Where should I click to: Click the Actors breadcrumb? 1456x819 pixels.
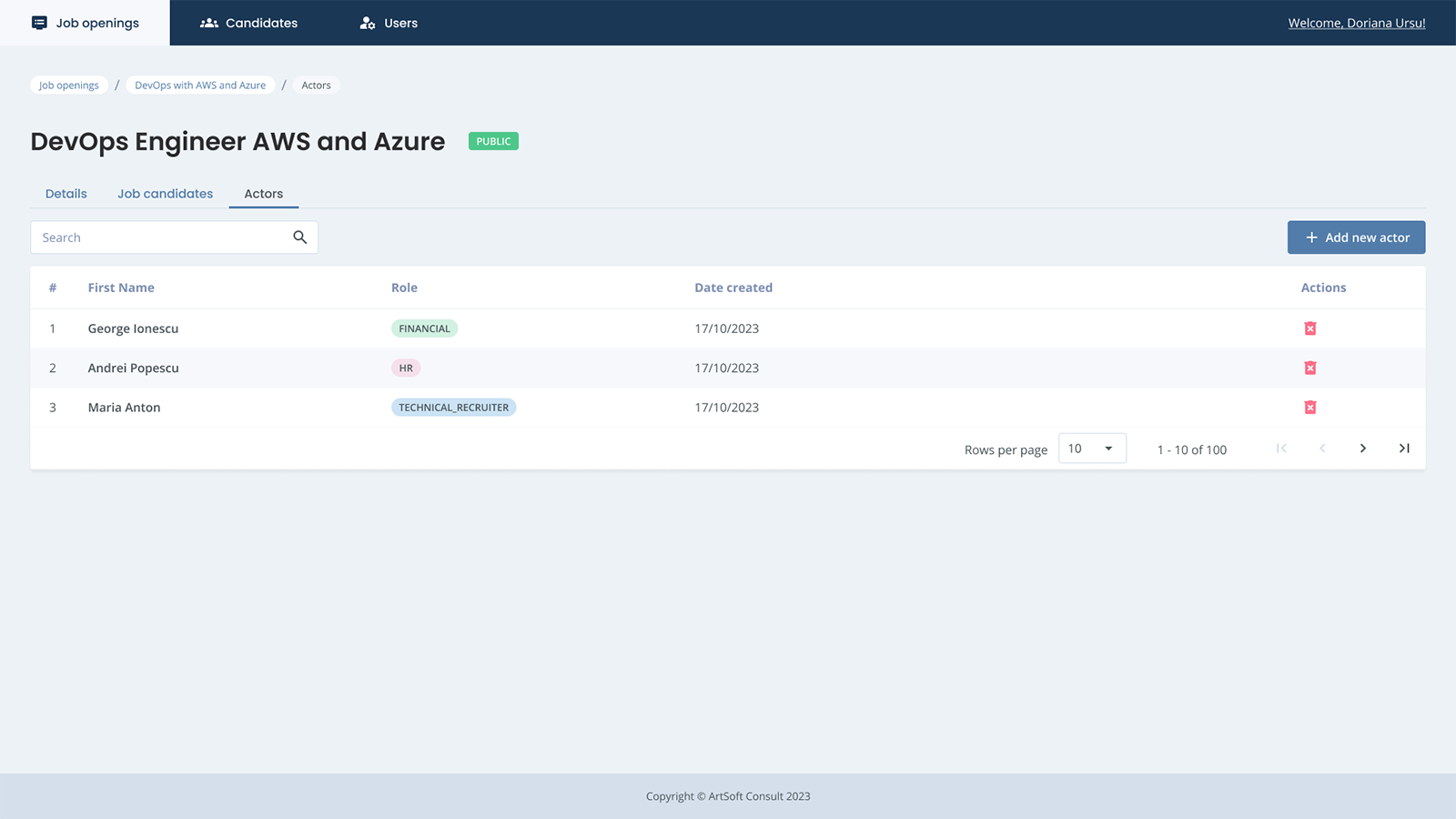pyautogui.click(x=316, y=86)
